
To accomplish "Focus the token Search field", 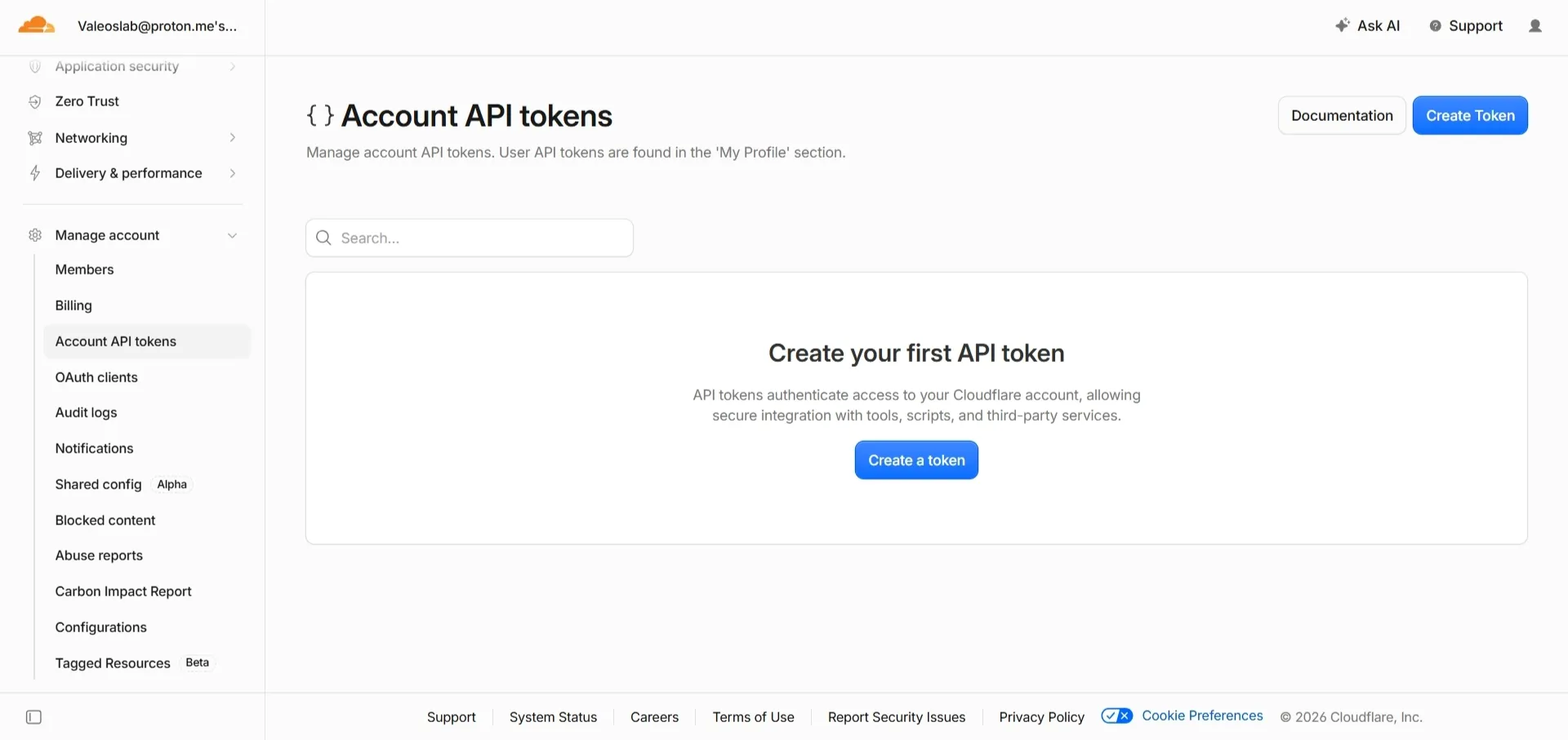I will tap(470, 238).
